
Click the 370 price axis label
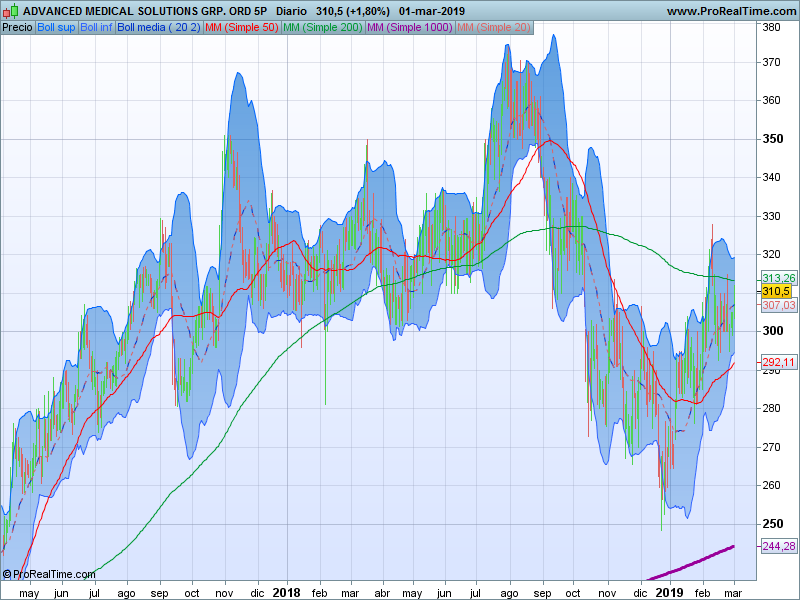point(771,62)
